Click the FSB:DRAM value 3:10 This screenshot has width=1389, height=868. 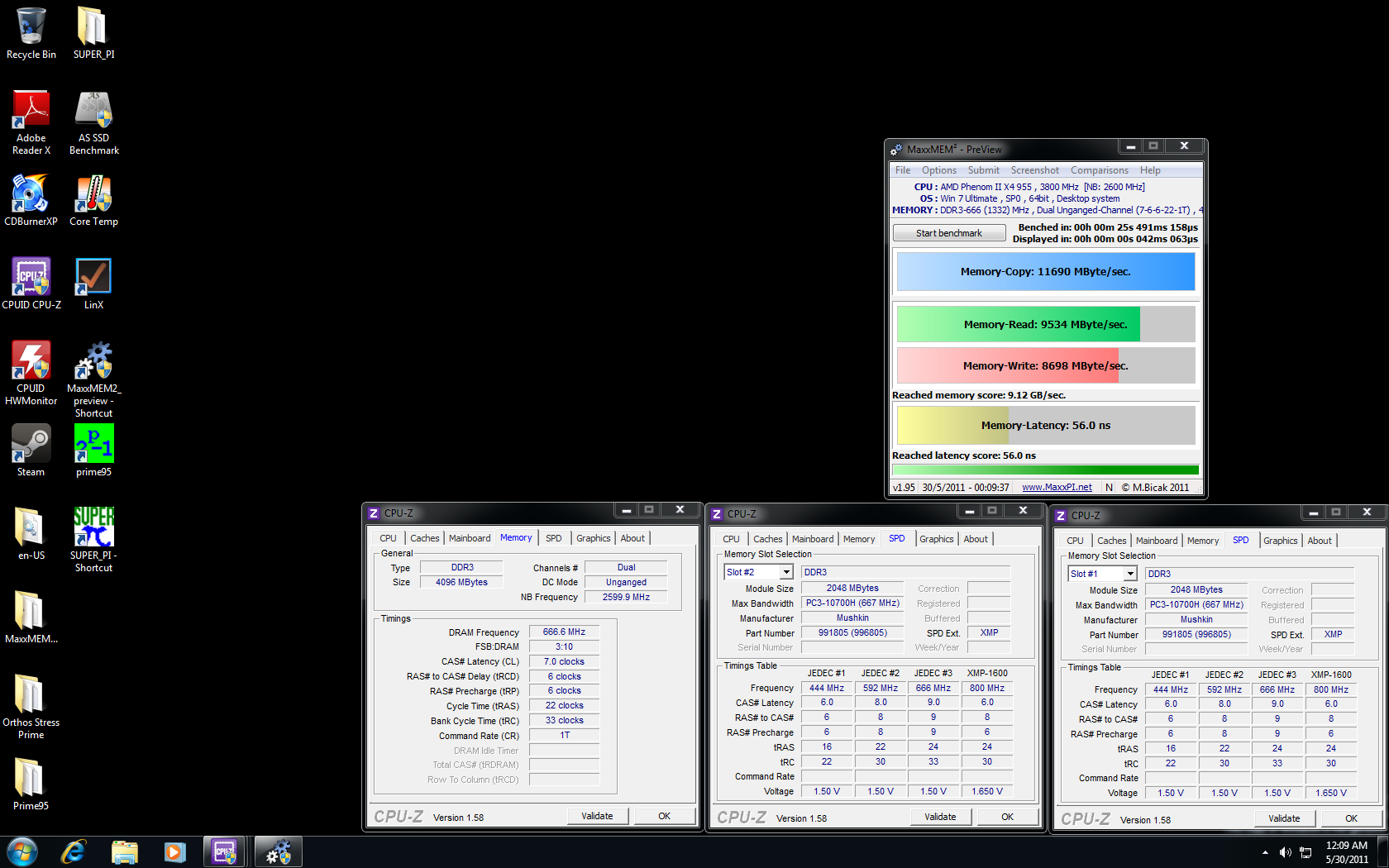pyautogui.click(x=564, y=646)
